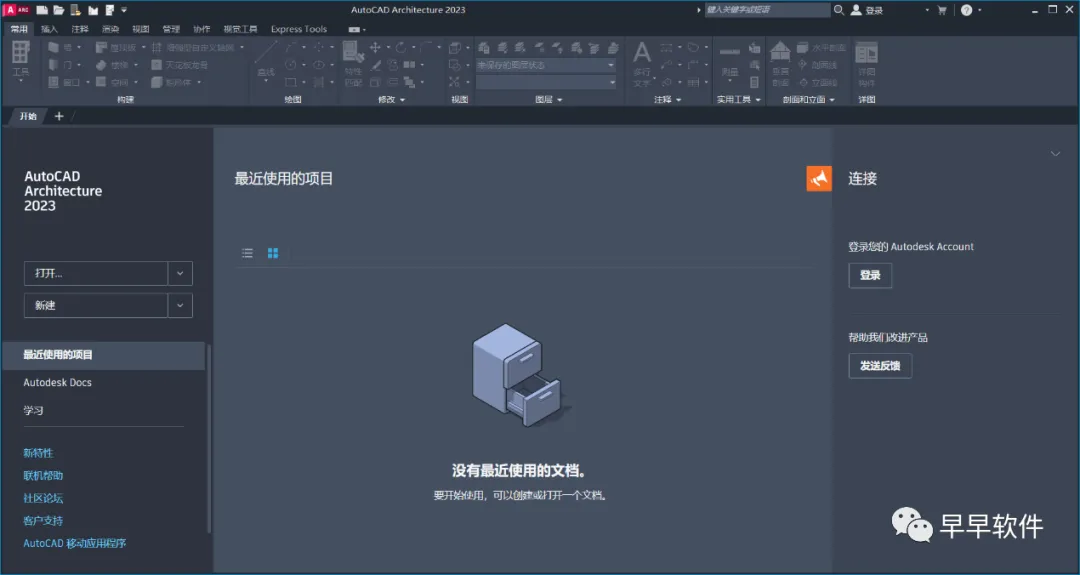Screen dimensions: 1080x575
Task: Click the 登录 user sign-in in title bar
Action: pos(868,10)
